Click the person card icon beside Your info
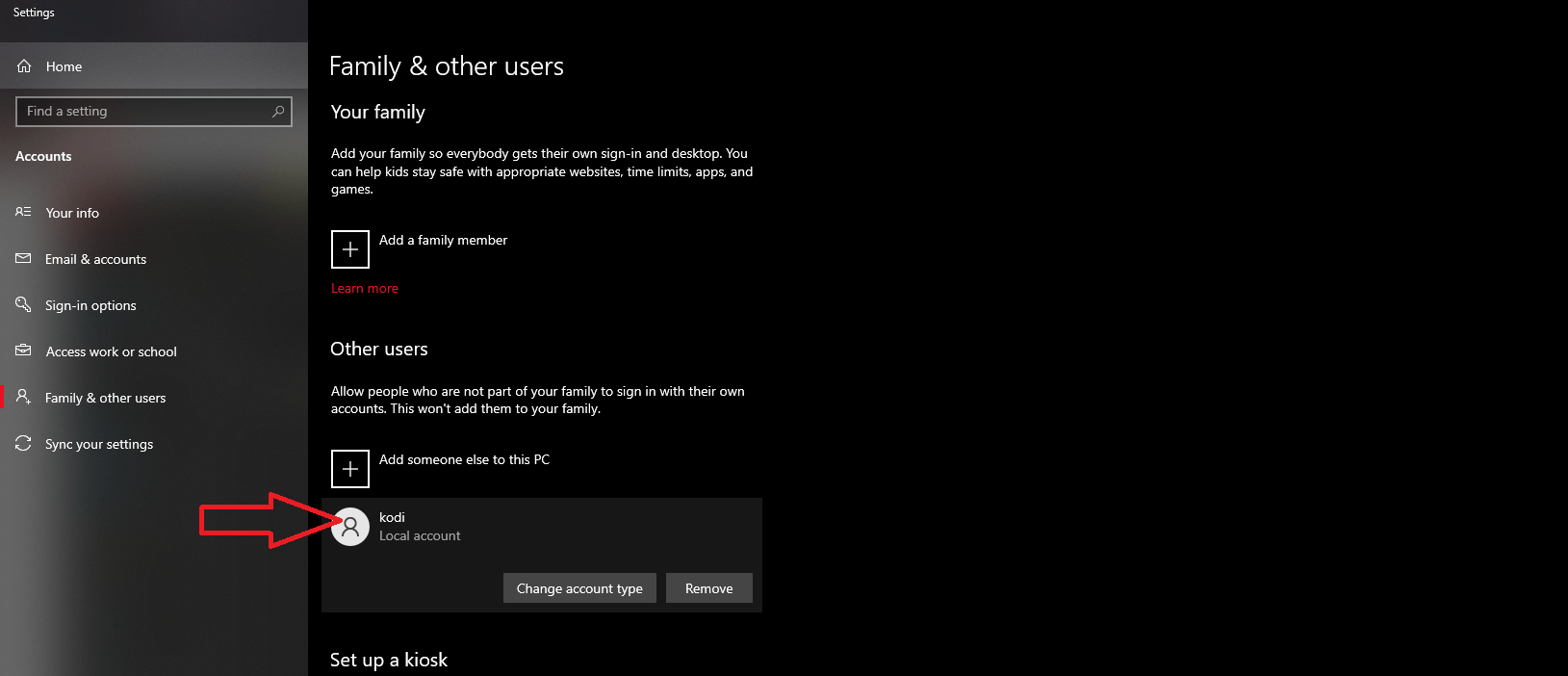Image resolution: width=1568 pixels, height=676 pixels. pyautogui.click(x=24, y=213)
